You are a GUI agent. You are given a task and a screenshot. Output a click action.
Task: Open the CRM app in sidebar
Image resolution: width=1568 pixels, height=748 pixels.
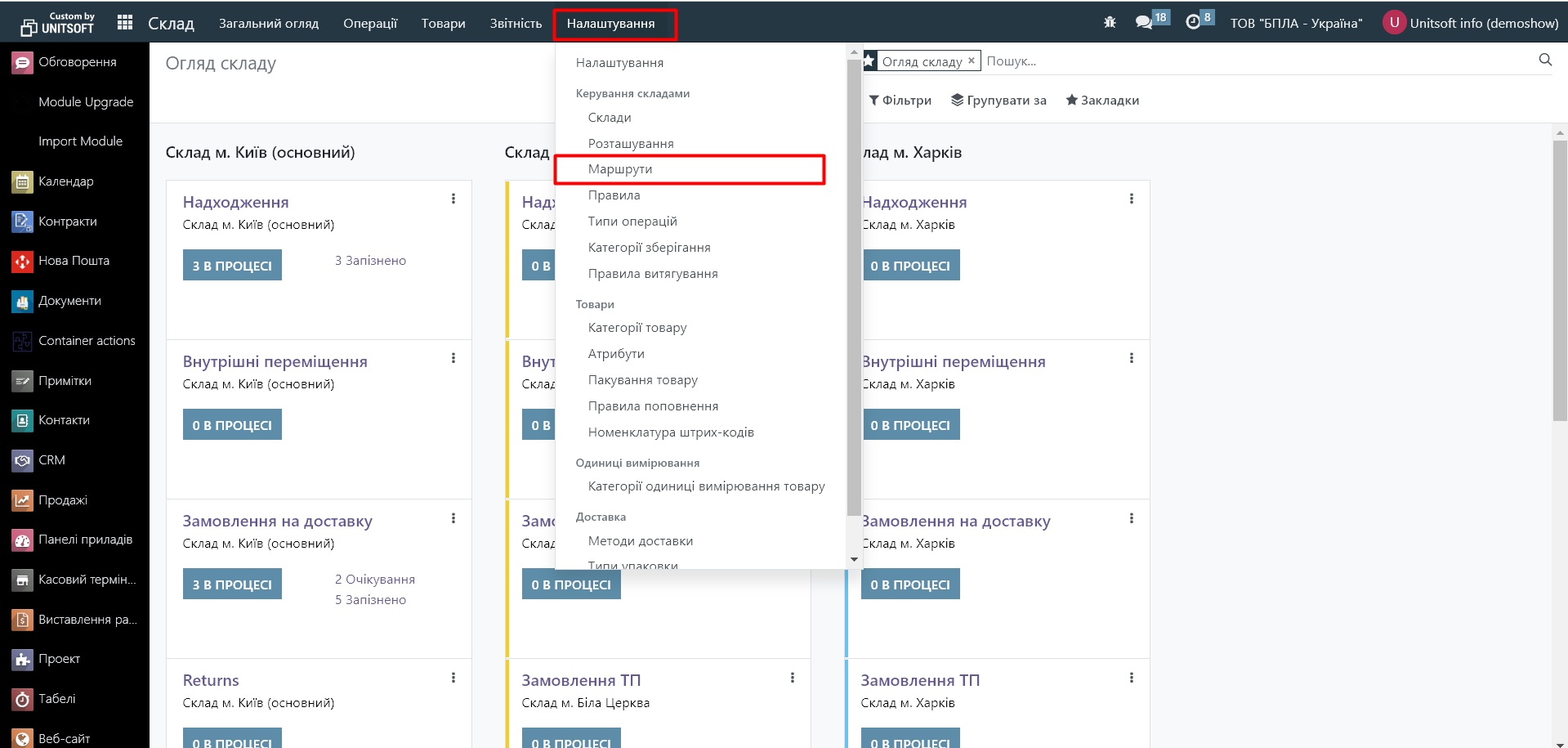(x=51, y=460)
